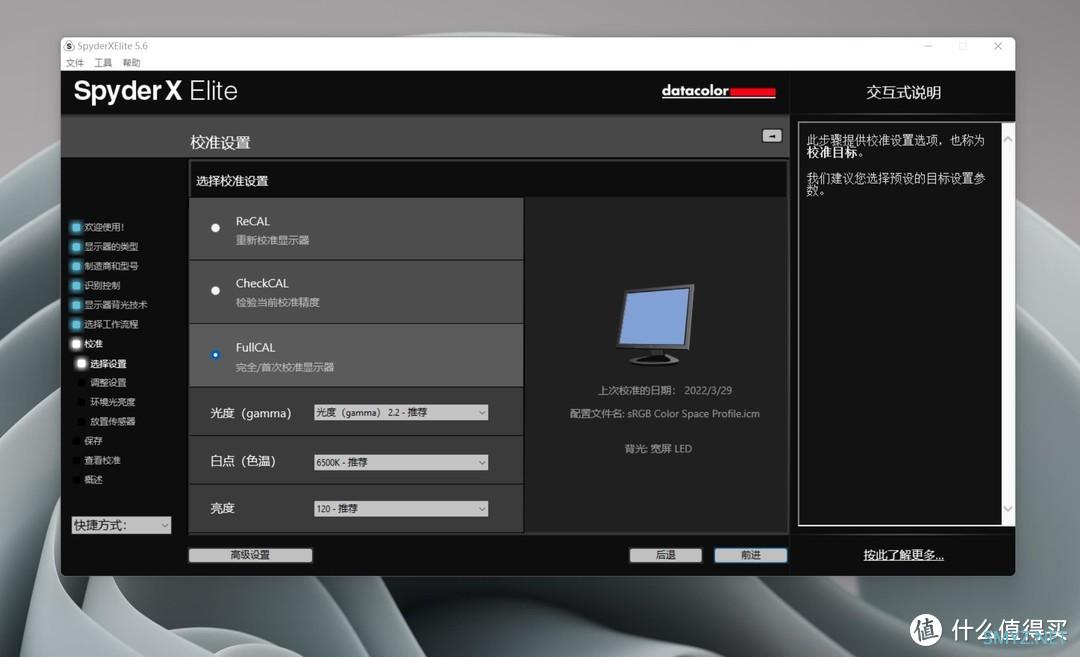Click the step marker beside 识别控制

[x=76, y=285]
